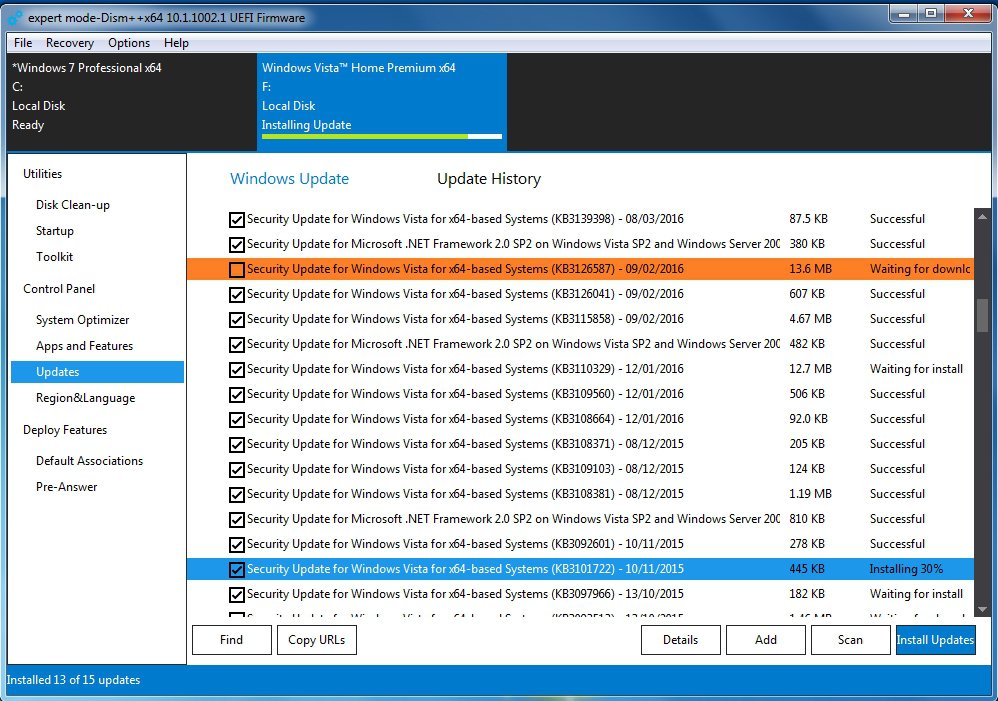Deselect the KB3097966 update checkbox
The height and width of the screenshot is (701, 998).
tap(237, 595)
